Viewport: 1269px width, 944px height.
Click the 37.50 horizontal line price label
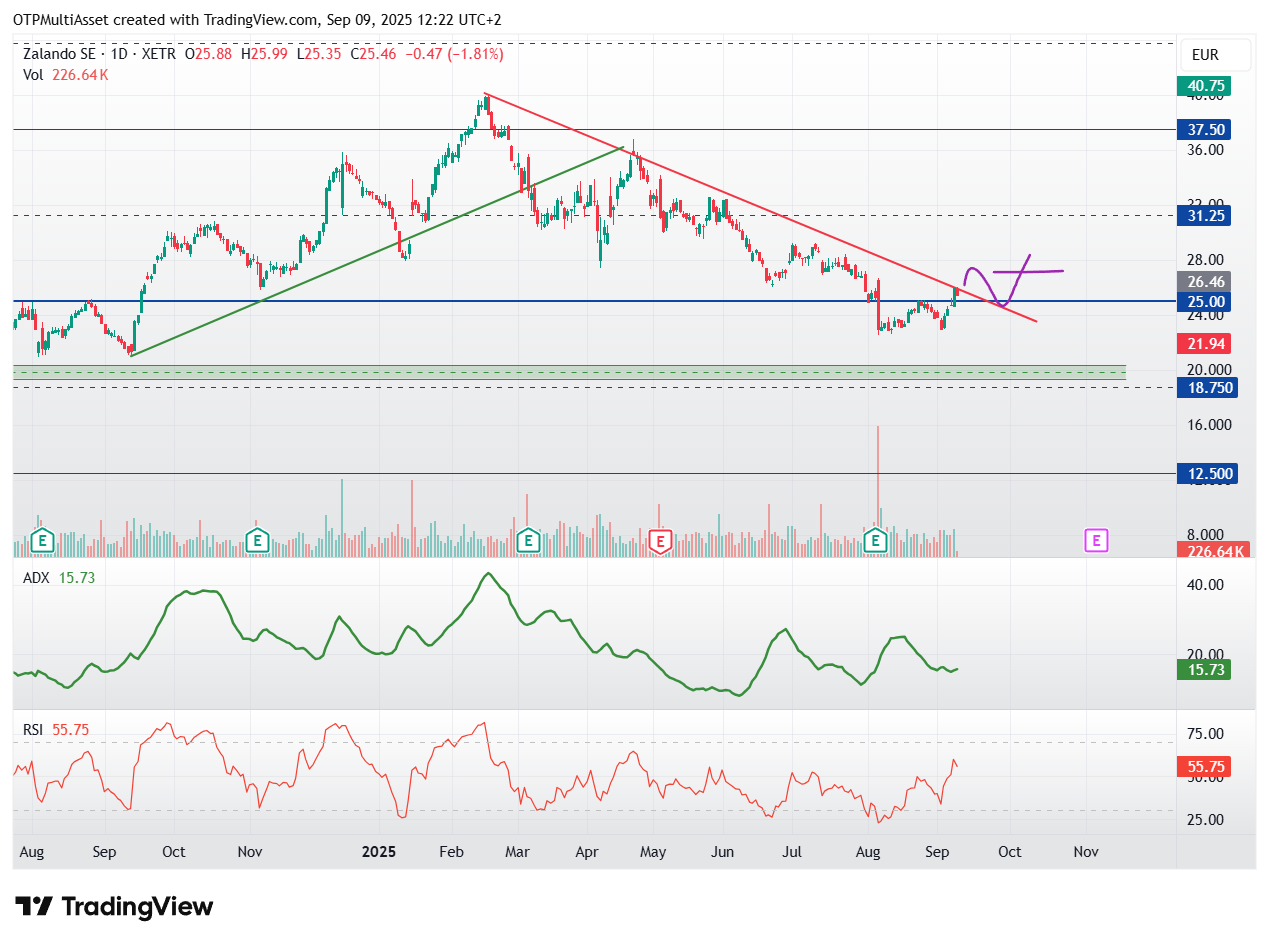point(1204,130)
